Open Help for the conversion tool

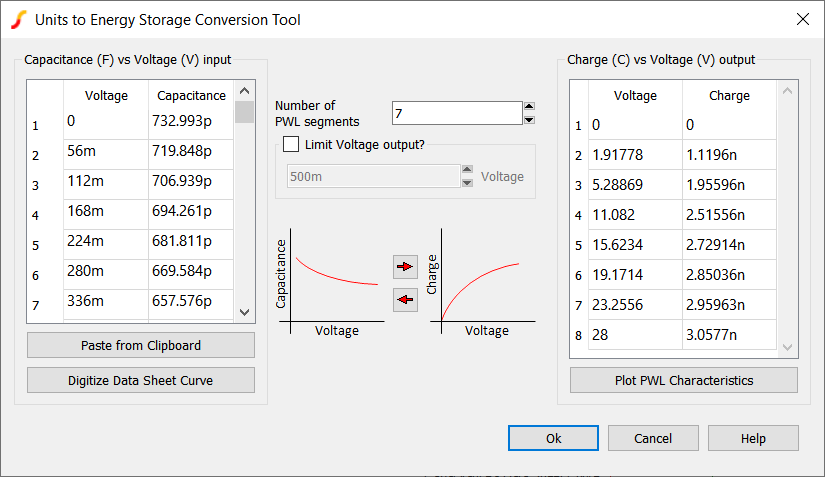pos(753,438)
